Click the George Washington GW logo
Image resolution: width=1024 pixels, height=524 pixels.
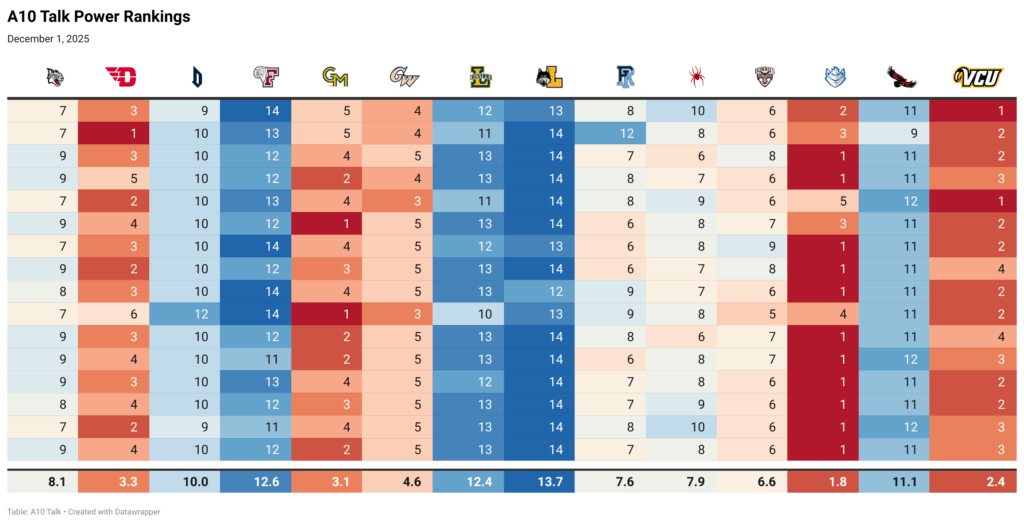[x=405, y=76]
